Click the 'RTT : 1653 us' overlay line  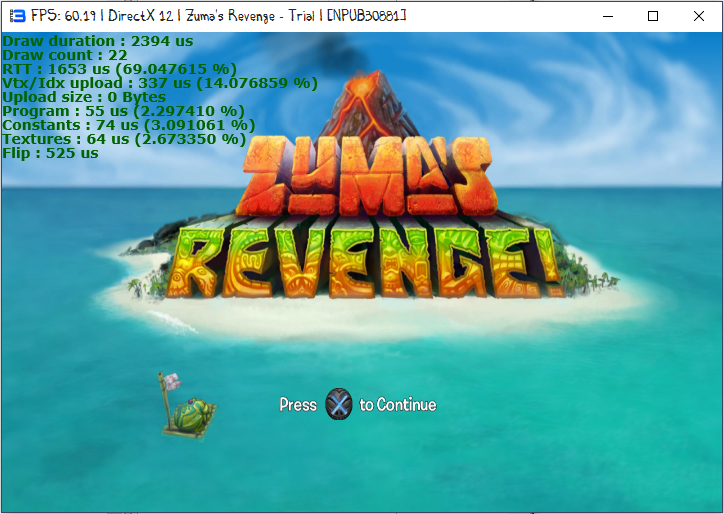pos(120,69)
